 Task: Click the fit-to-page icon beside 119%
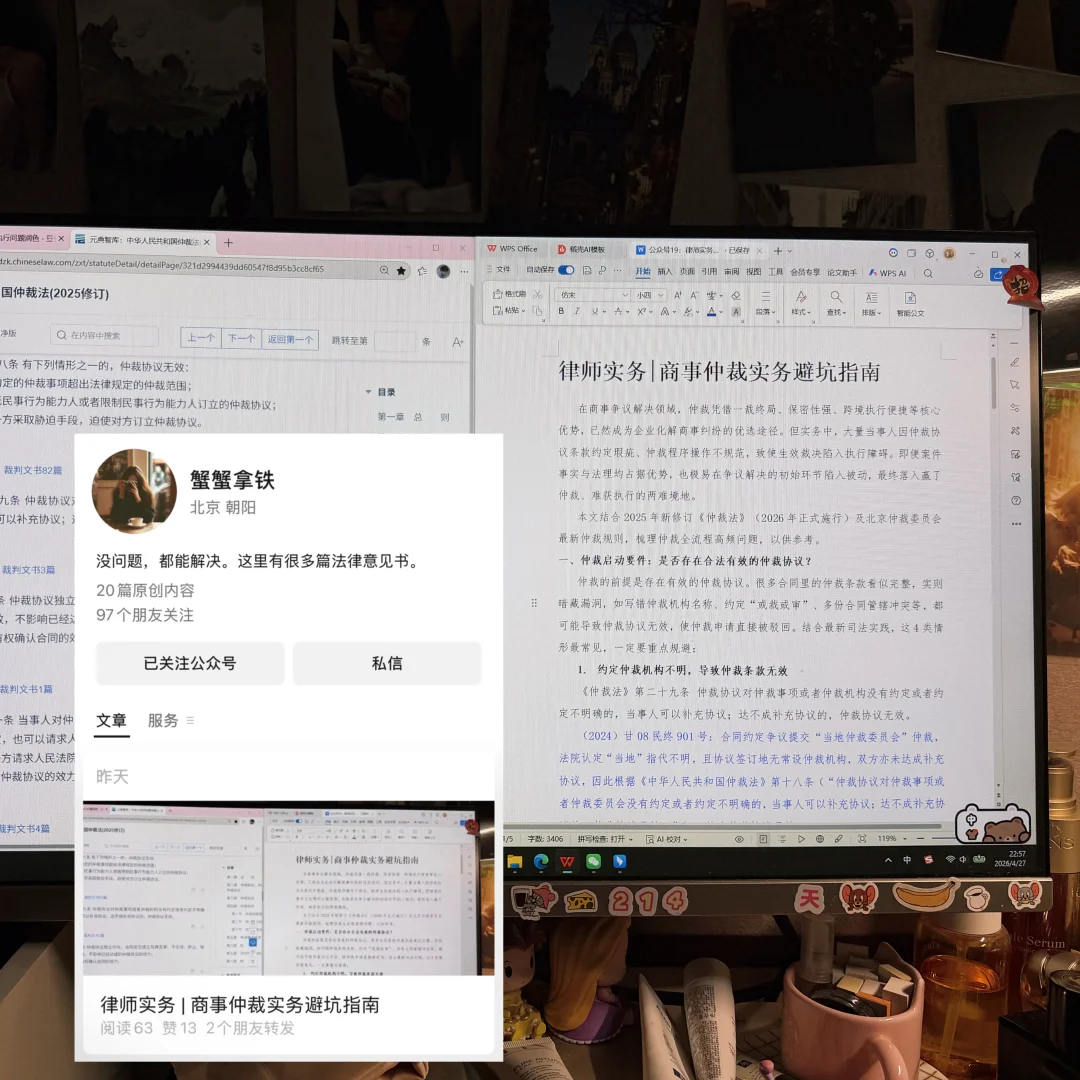pyautogui.click(x=862, y=839)
